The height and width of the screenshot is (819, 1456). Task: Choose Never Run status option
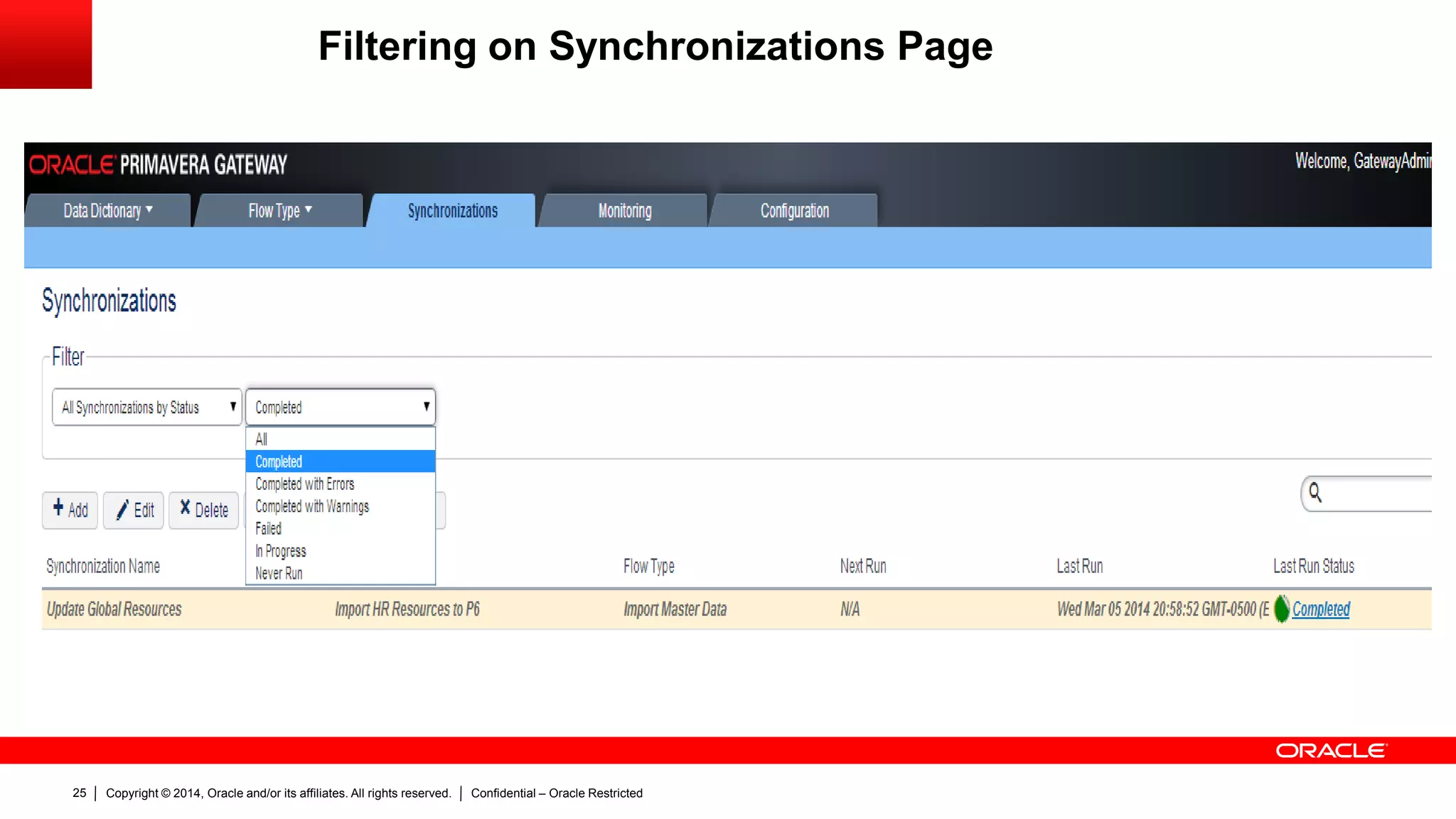pyautogui.click(x=341, y=573)
